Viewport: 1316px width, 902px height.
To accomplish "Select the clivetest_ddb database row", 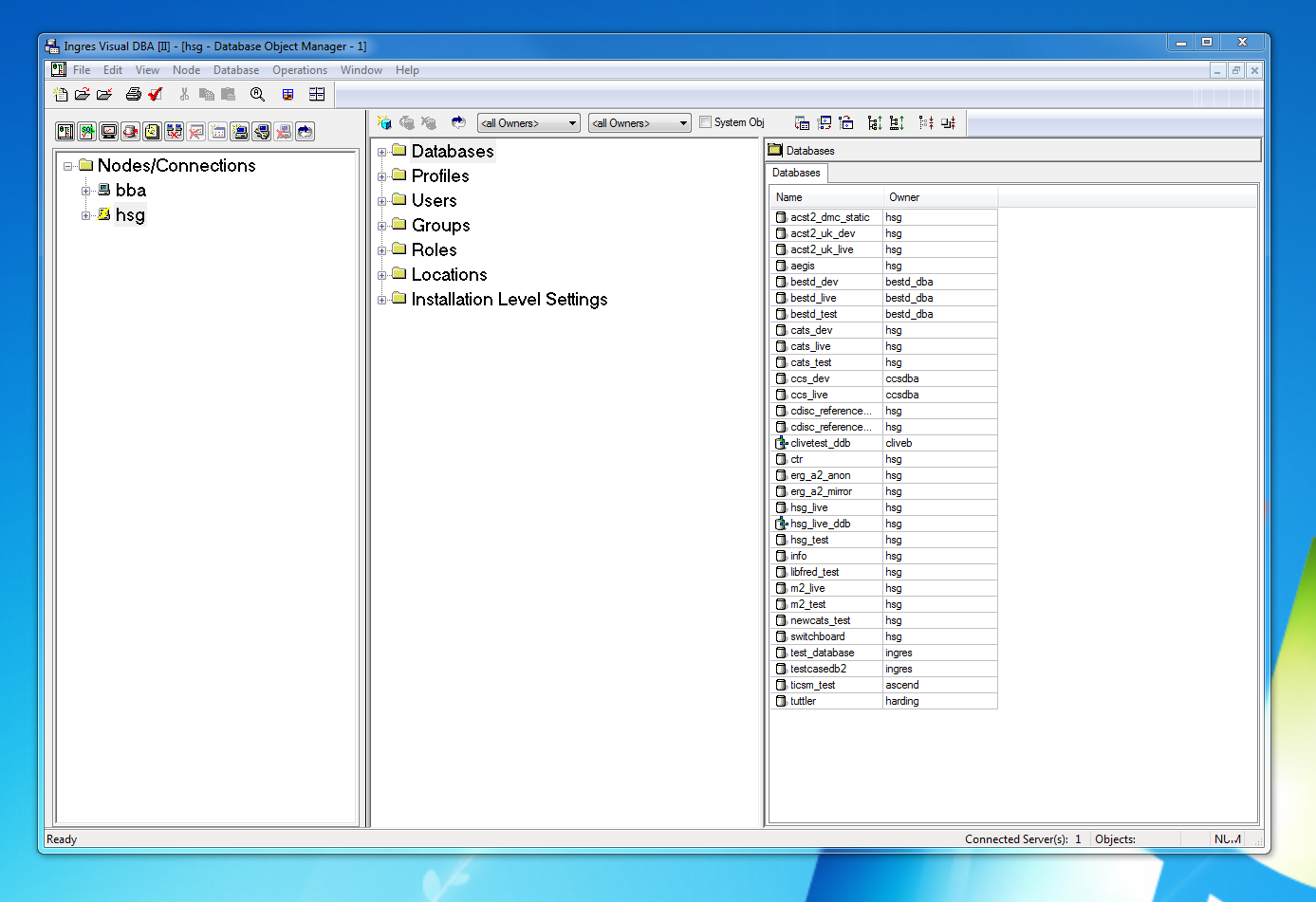I will [884, 443].
